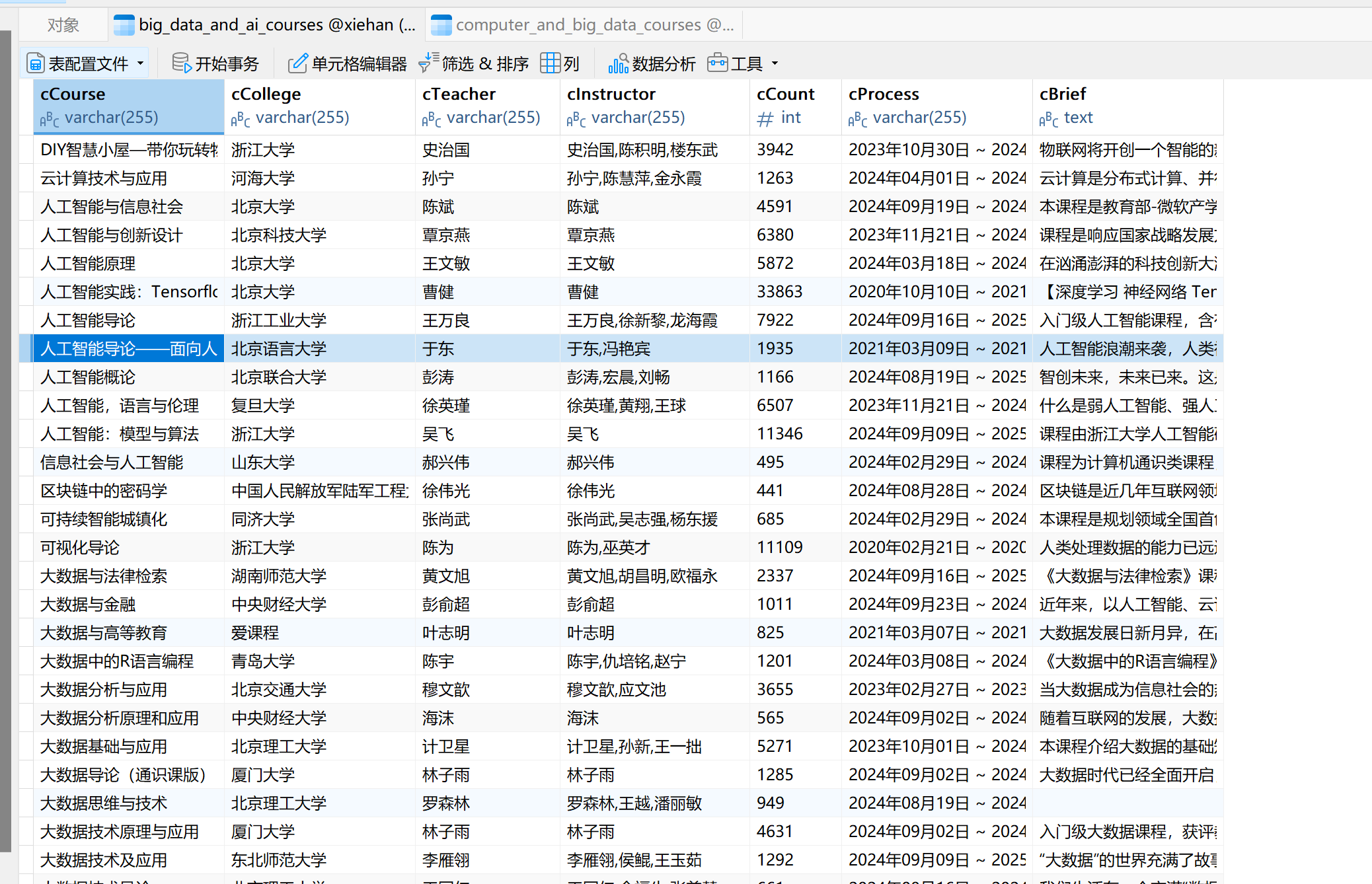Select cell 罗森林 in cTeacher column
Viewport: 1372px width, 884px height.
pyautogui.click(x=488, y=803)
